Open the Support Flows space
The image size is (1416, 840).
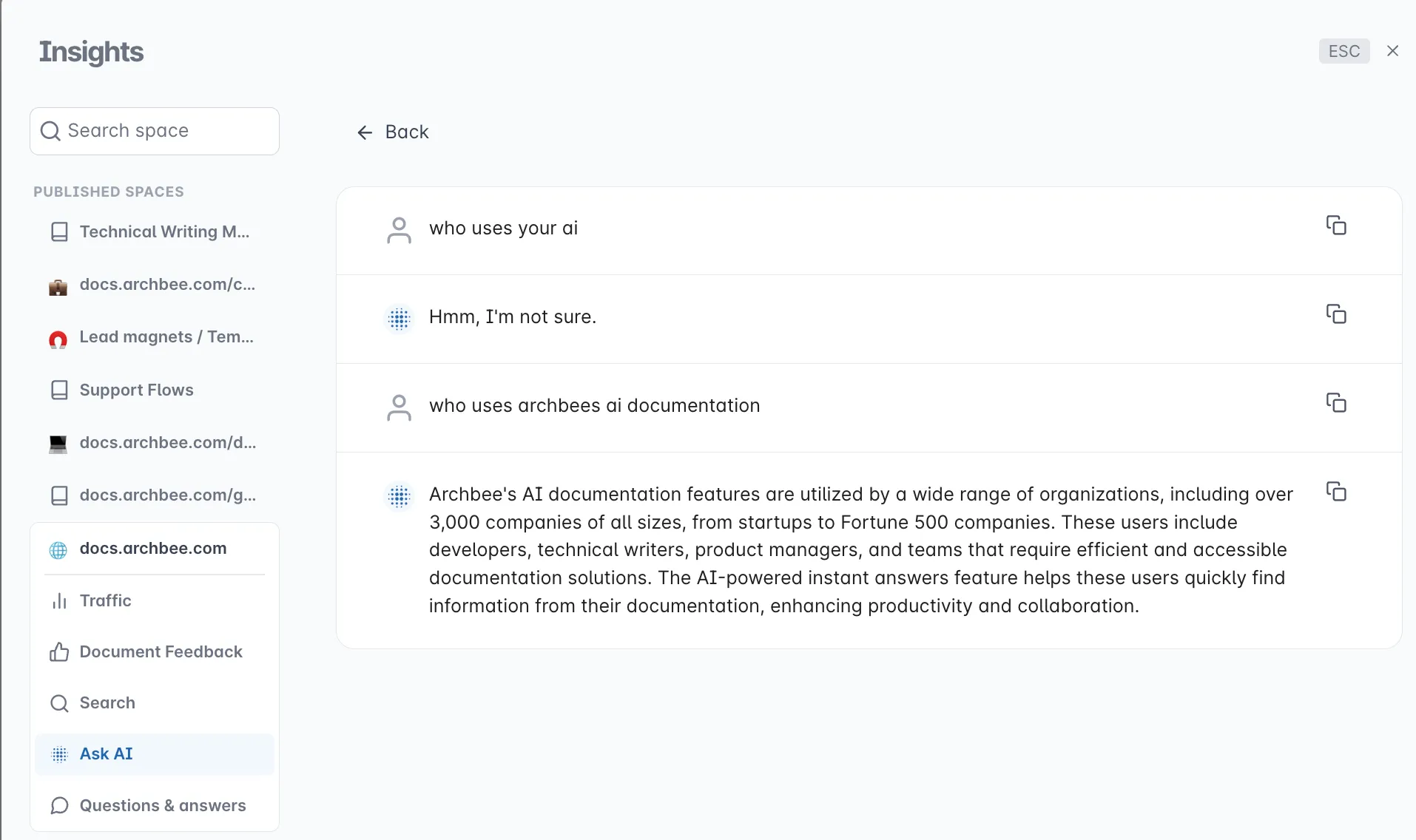154,390
